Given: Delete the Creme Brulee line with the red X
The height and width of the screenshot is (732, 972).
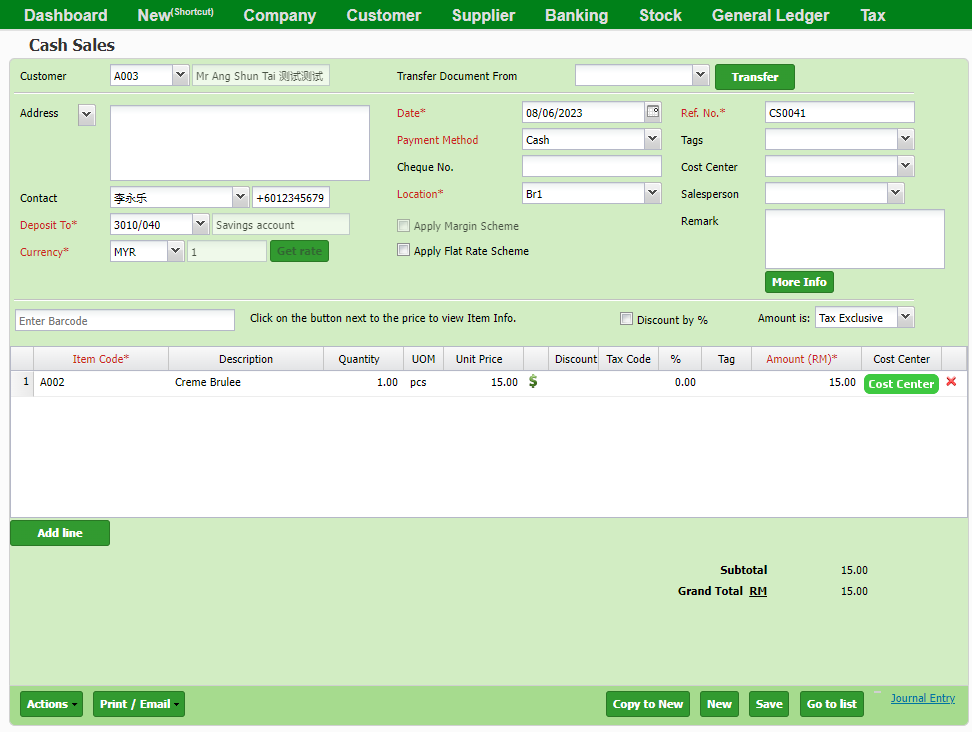Looking at the screenshot, I should (951, 382).
